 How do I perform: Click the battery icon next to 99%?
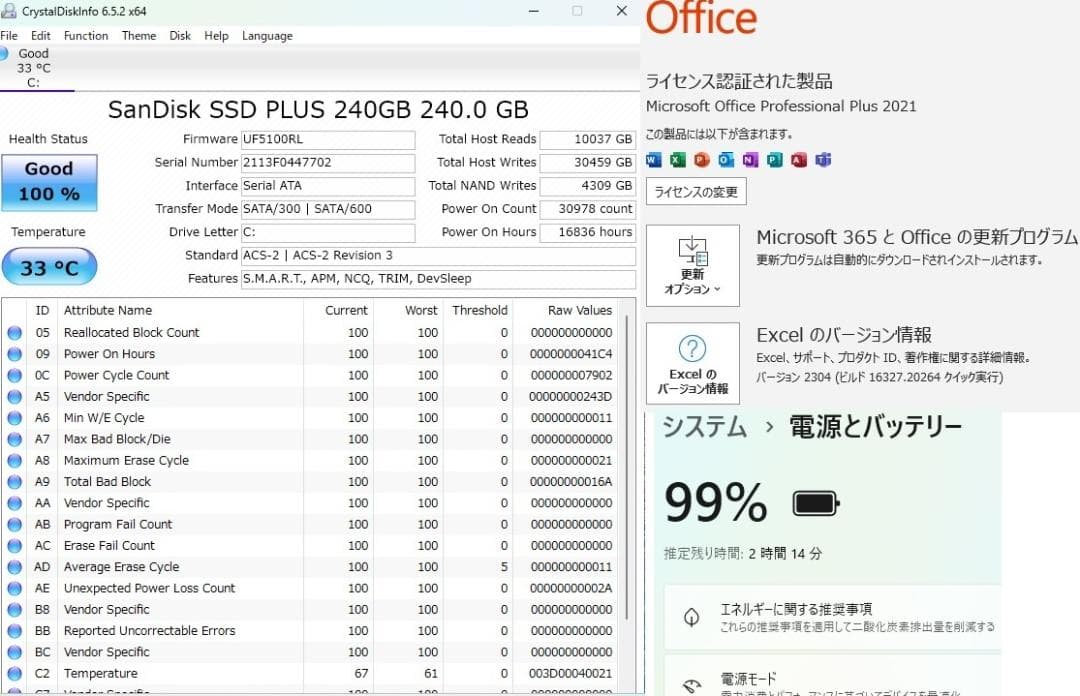pyautogui.click(x=814, y=504)
